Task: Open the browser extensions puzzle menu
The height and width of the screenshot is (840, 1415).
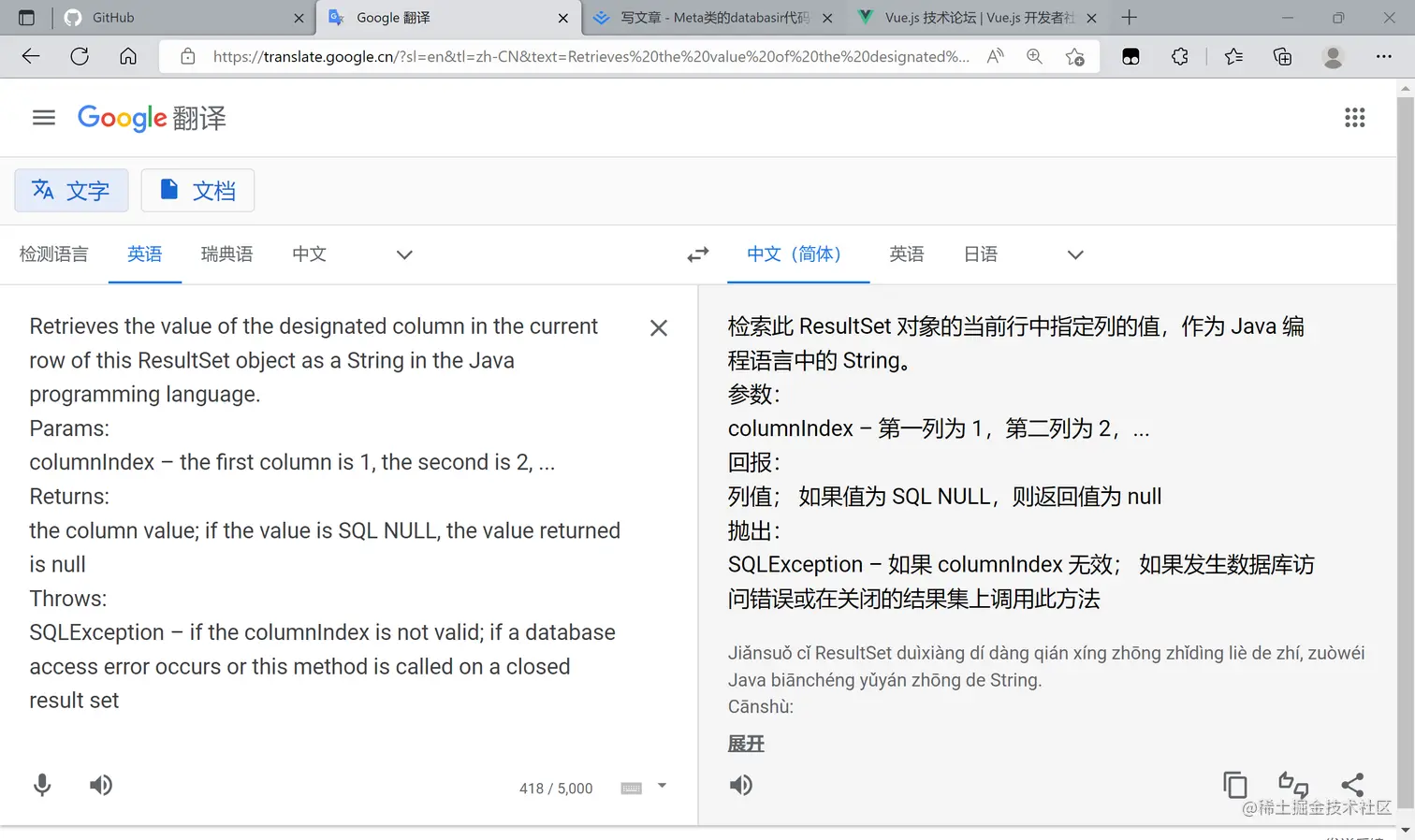Action: 1179,56
